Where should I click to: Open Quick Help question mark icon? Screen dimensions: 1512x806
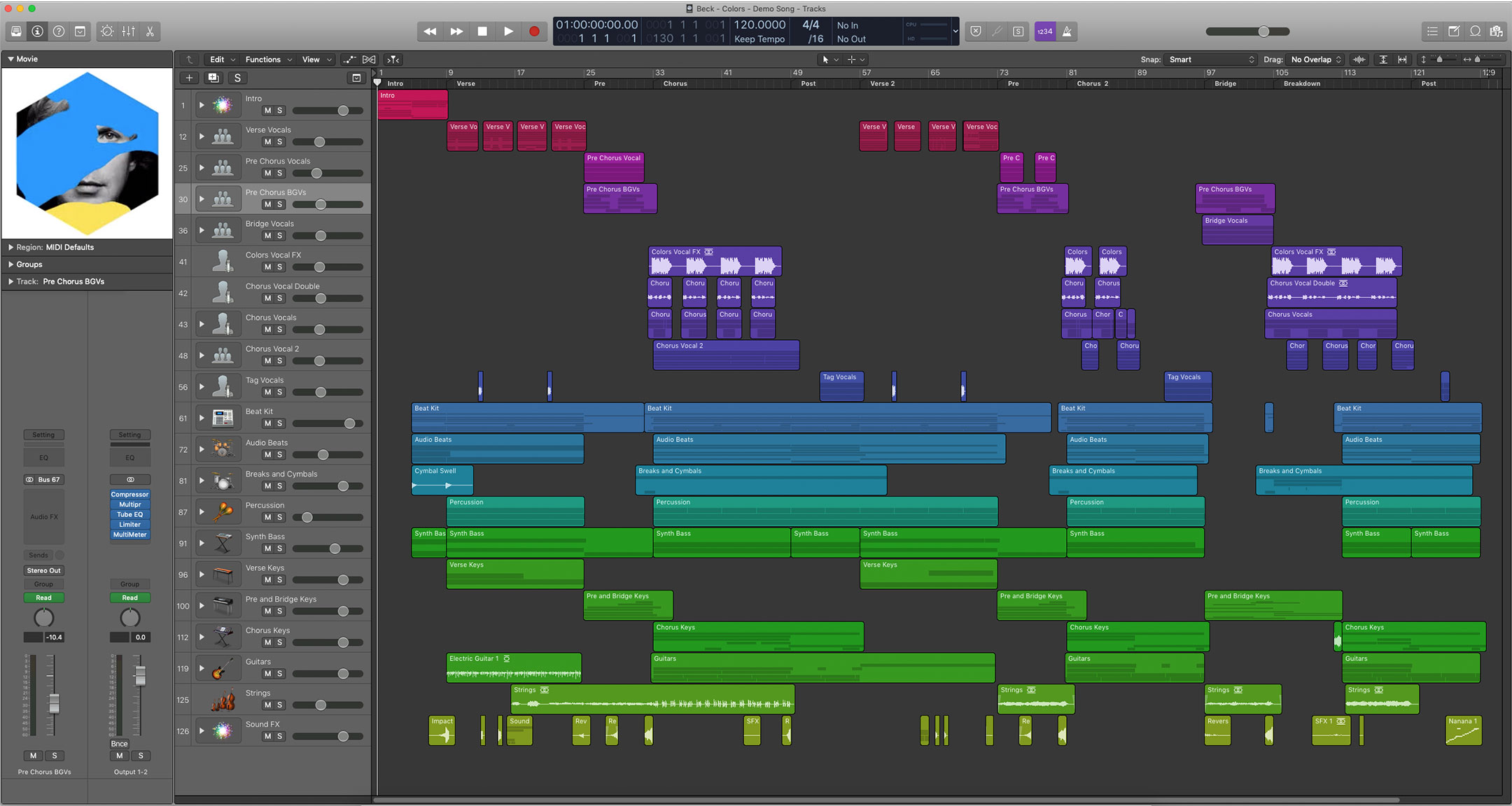(x=59, y=31)
